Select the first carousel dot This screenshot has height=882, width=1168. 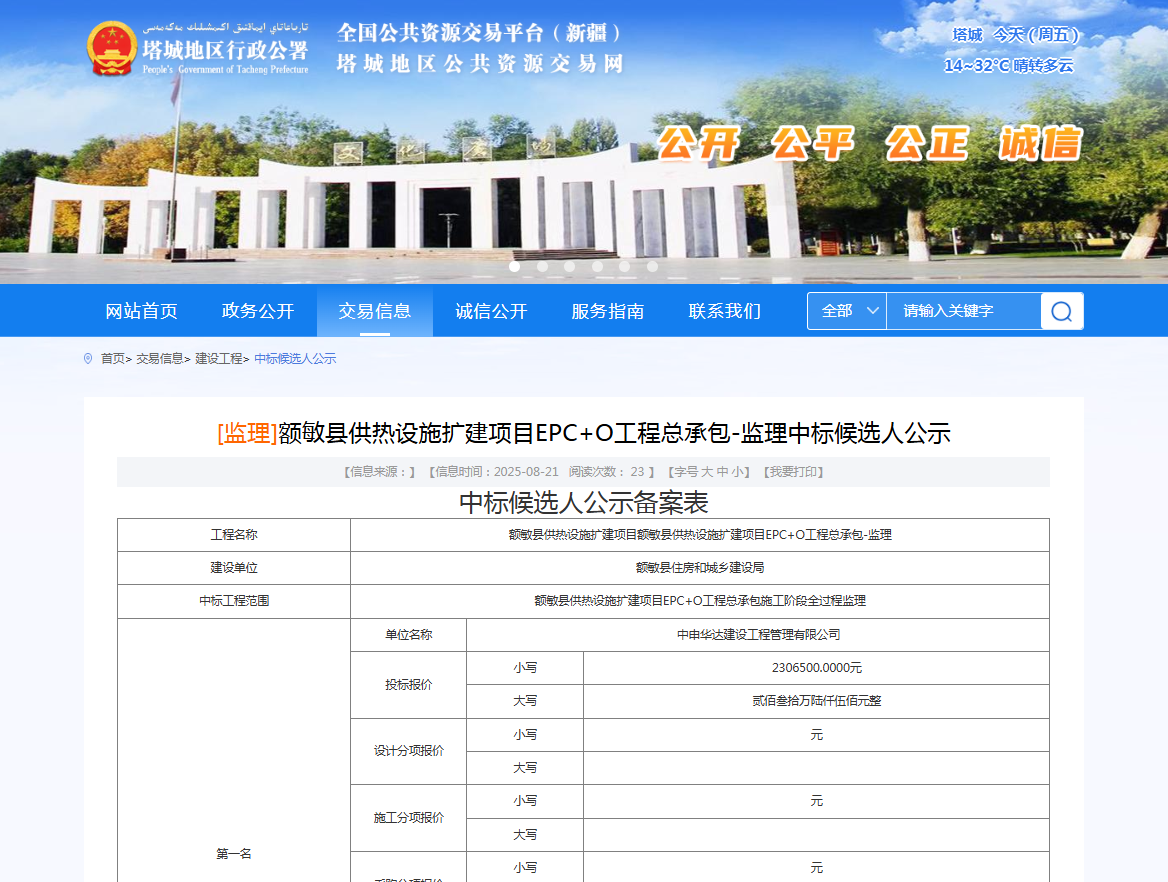click(515, 266)
